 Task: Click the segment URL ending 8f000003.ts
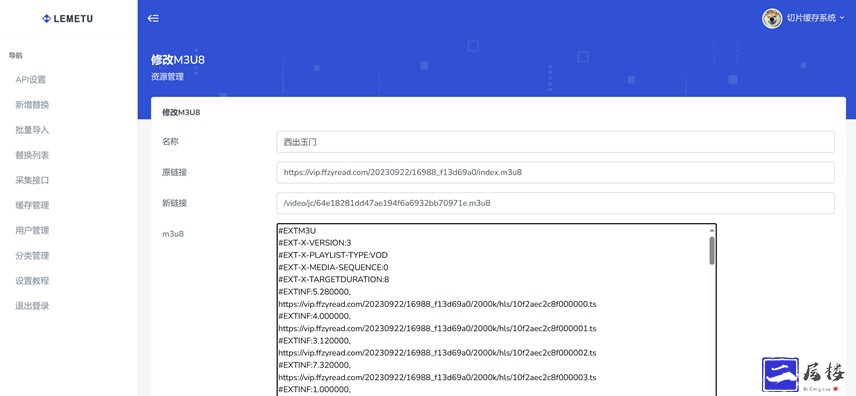click(437, 377)
